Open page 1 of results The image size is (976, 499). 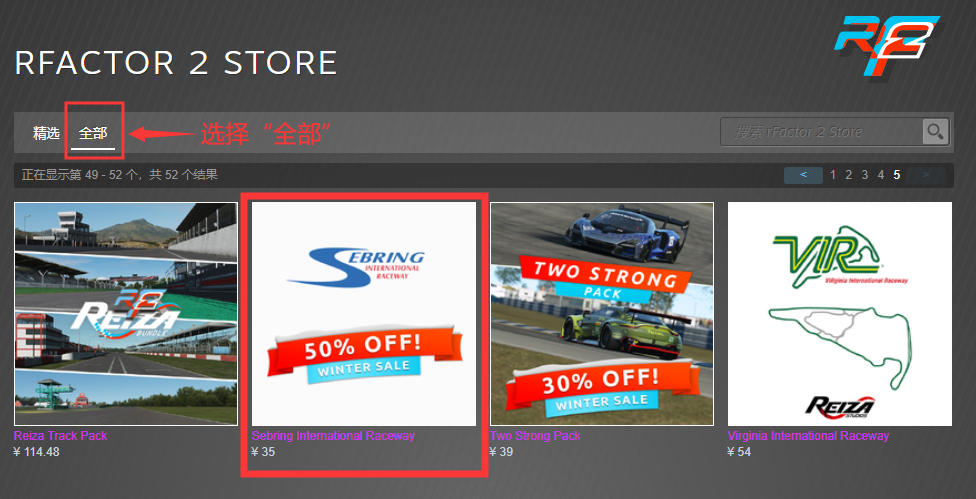point(833,175)
